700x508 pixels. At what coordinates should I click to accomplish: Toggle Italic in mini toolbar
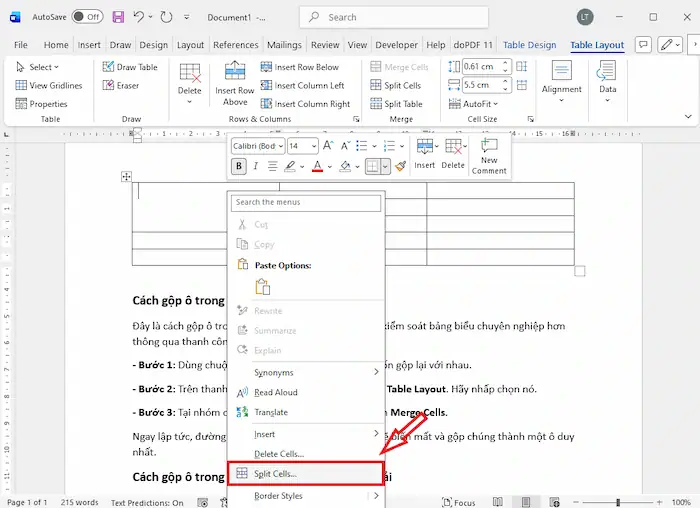[x=255, y=166]
